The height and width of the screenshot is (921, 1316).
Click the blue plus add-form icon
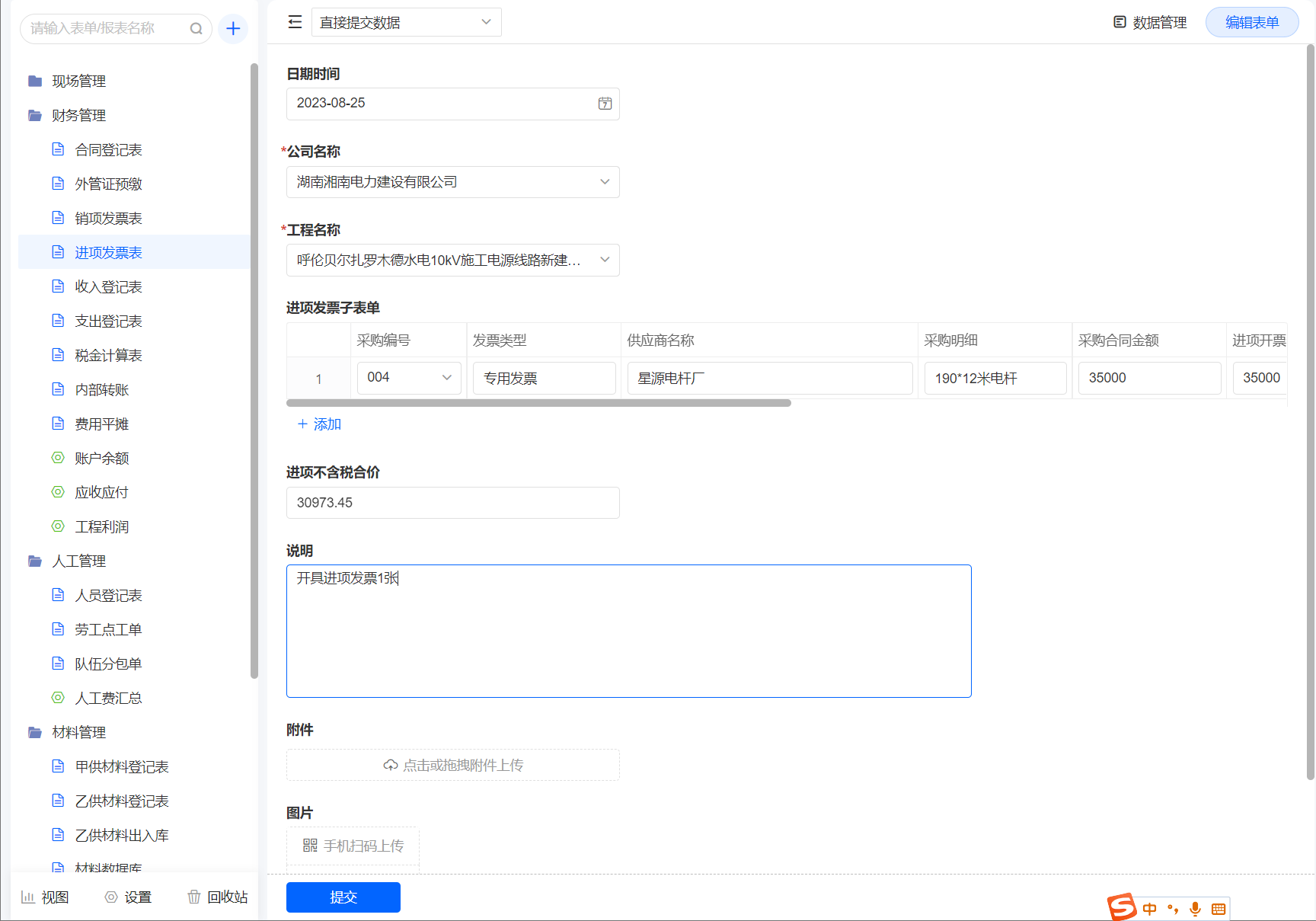[x=233, y=29]
